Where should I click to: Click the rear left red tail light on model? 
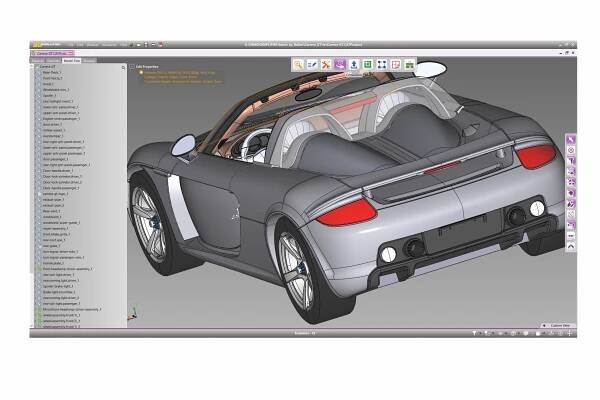[346, 212]
